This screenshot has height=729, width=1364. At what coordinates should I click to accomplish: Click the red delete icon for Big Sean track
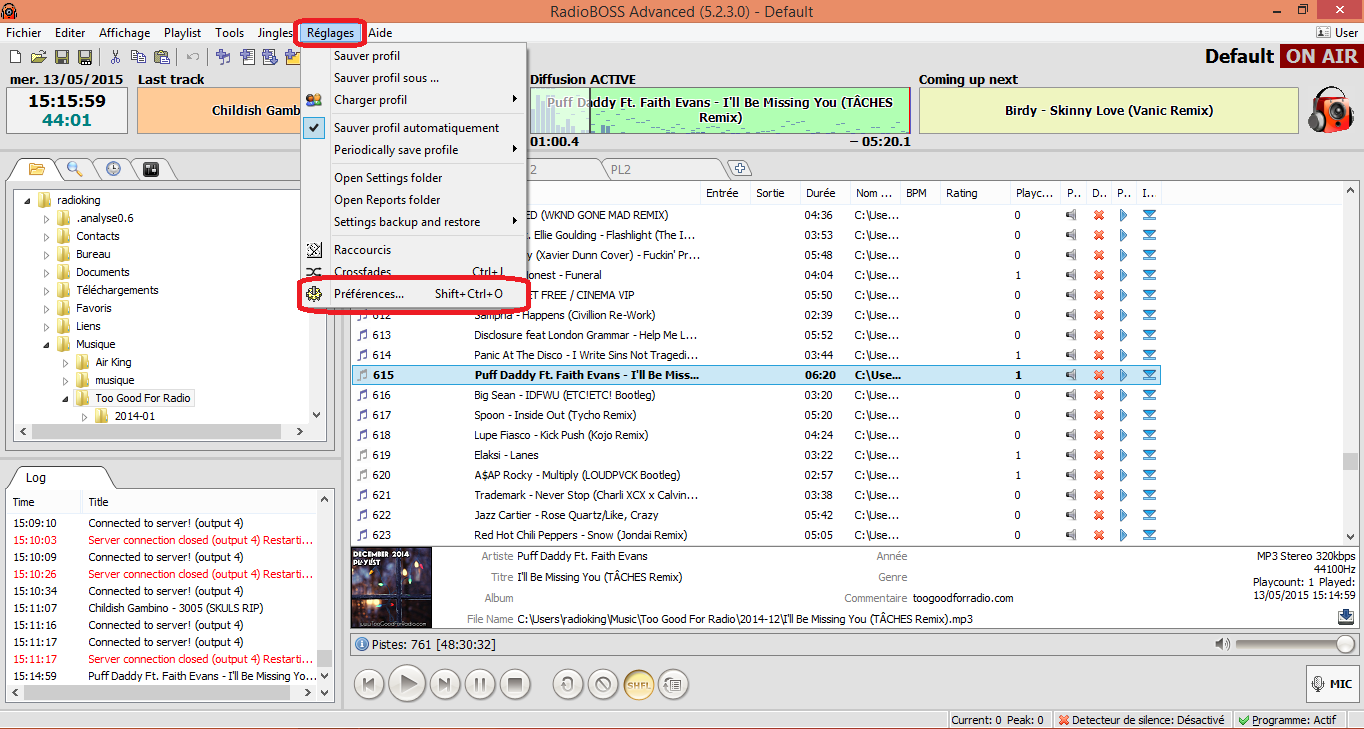click(x=1098, y=395)
